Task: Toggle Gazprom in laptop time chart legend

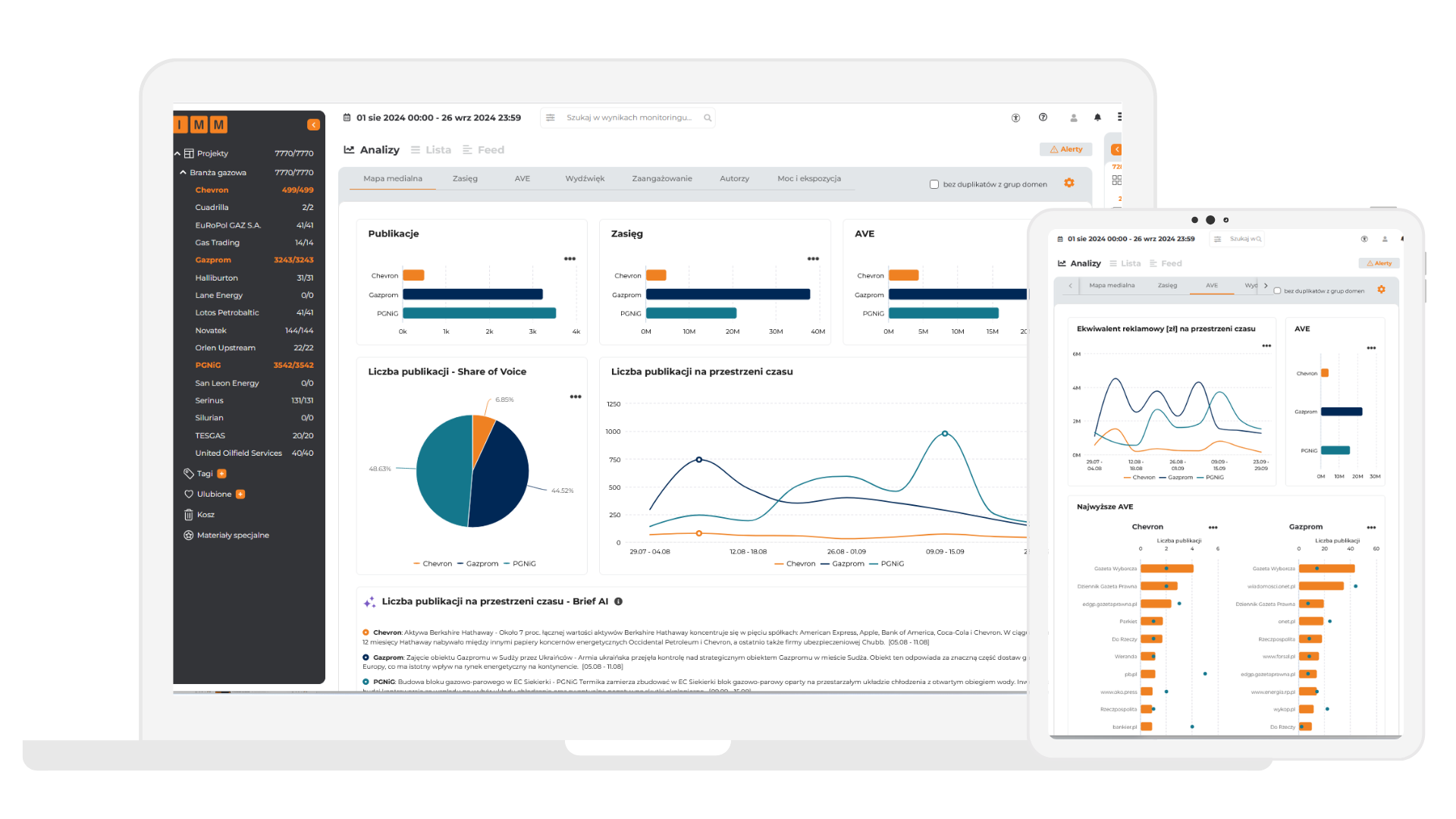Action: pyautogui.click(x=842, y=563)
